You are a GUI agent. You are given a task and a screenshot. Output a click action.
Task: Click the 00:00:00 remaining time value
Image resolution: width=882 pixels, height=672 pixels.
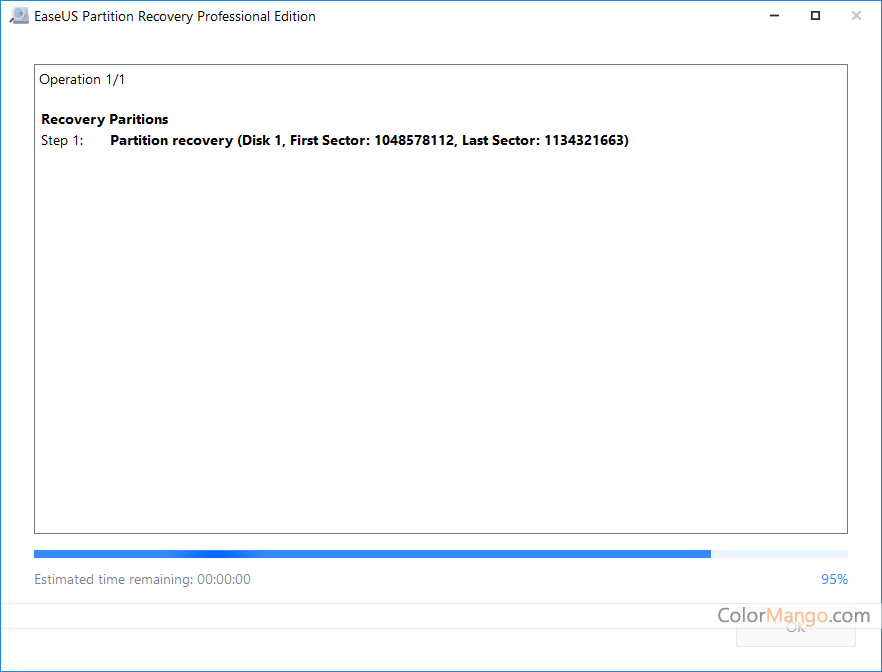[x=223, y=579]
